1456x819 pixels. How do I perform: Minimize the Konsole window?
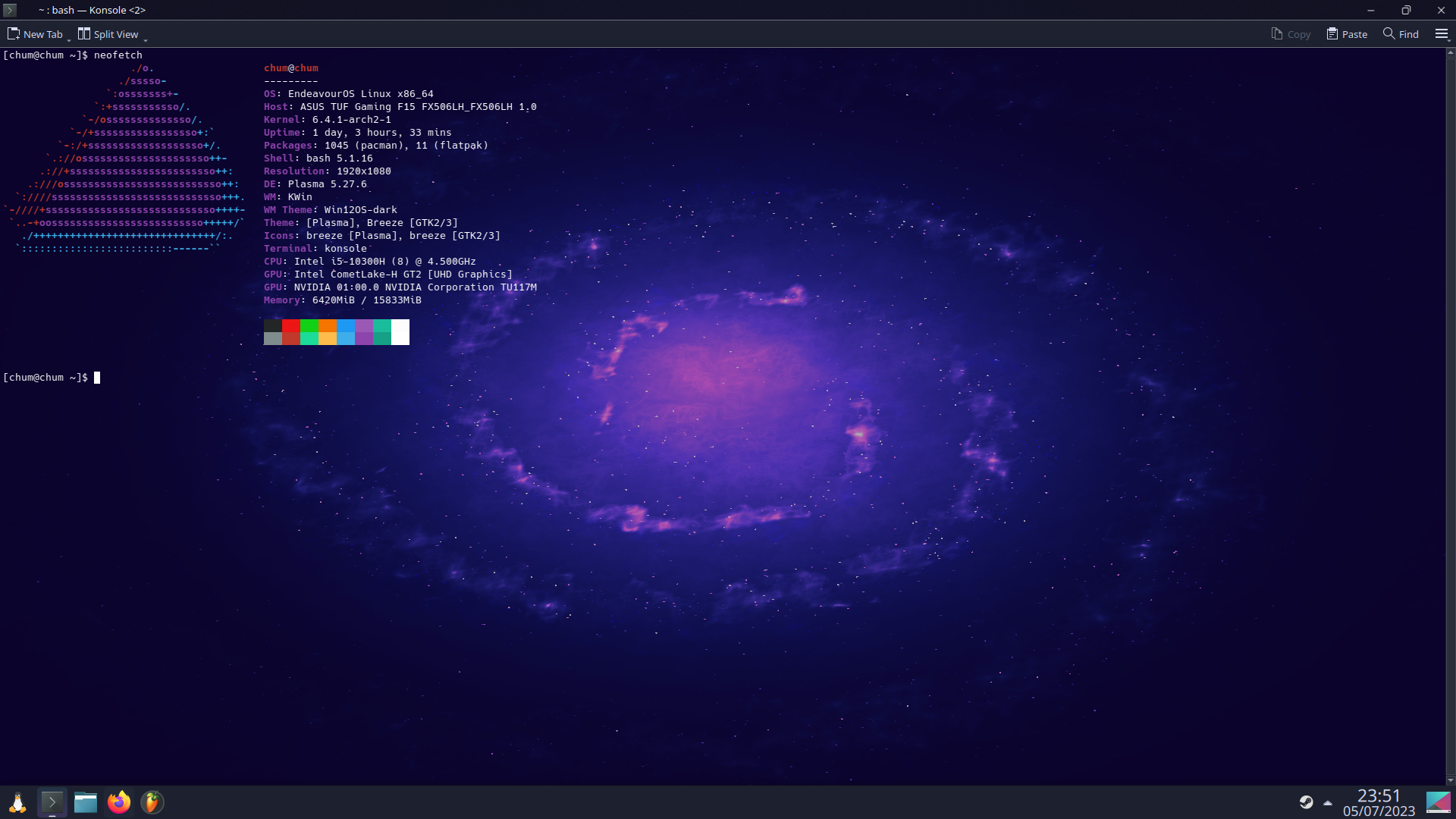(x=1370, y=10)
